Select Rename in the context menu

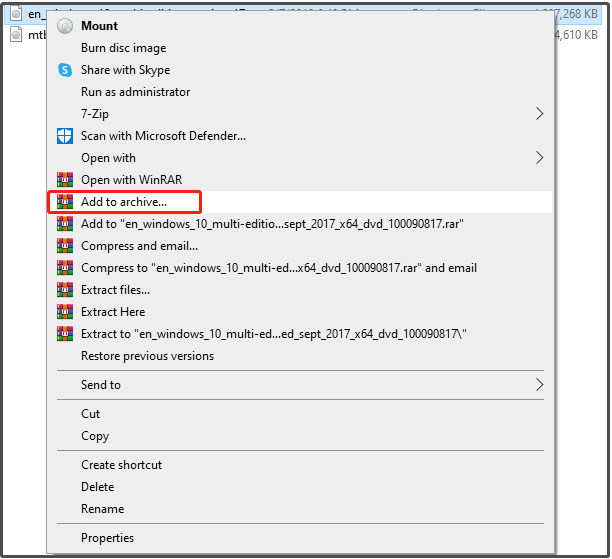(102, 509)
